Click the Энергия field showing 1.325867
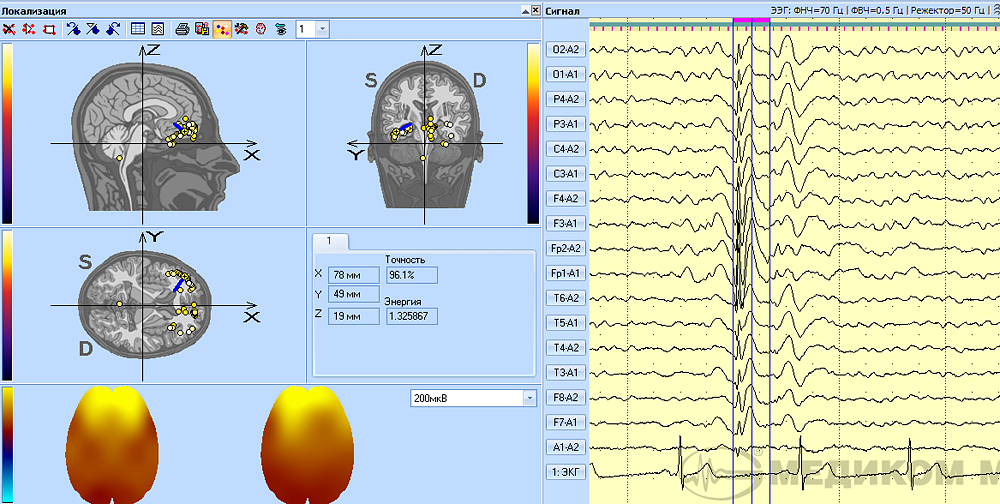The image size is (1000, 504). (411, 316)
